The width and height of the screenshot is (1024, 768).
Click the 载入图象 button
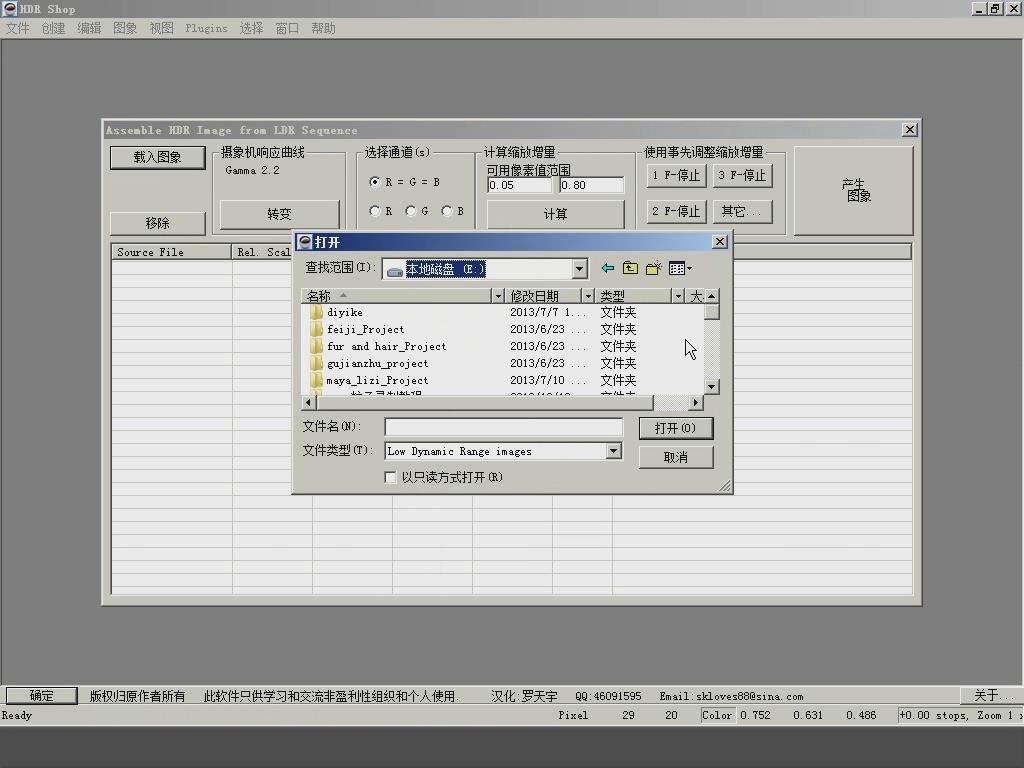tap(157, 157)
